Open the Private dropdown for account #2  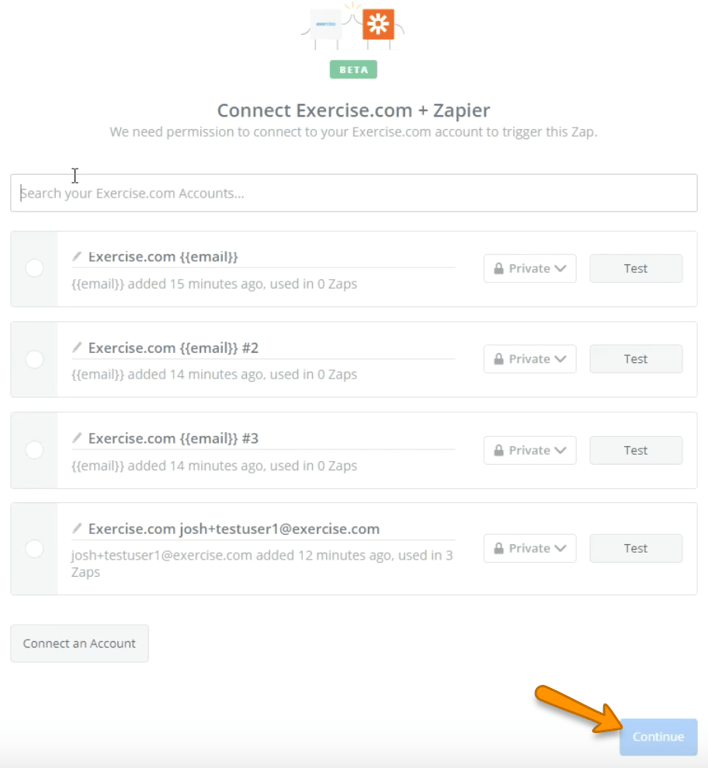coord(530,359)
